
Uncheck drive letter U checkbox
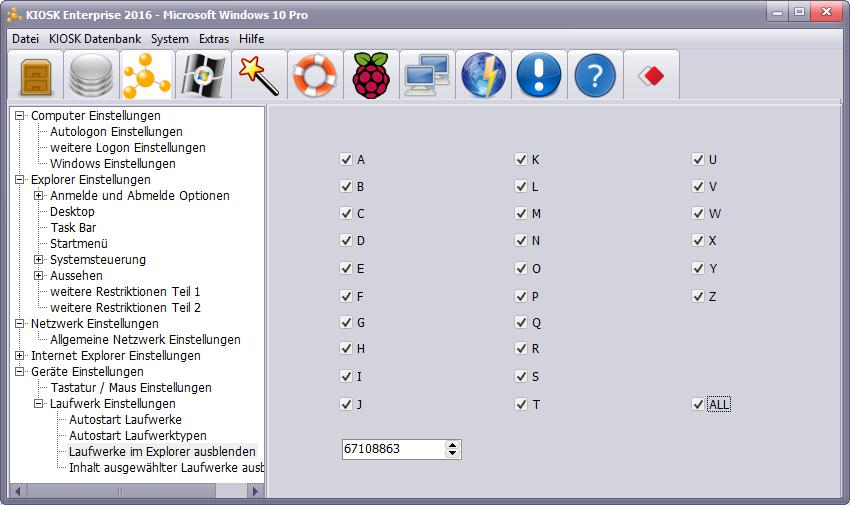click(698, 159)
